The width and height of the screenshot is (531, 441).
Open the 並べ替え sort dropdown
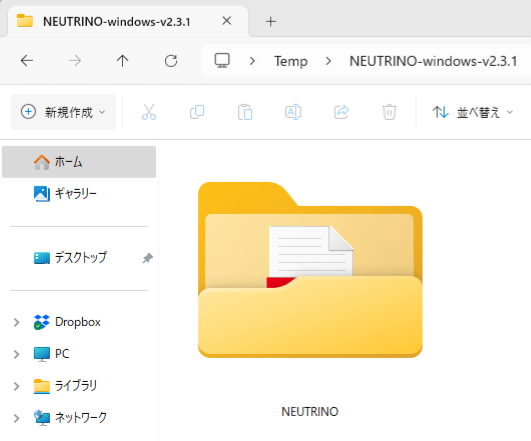(473, 112)
